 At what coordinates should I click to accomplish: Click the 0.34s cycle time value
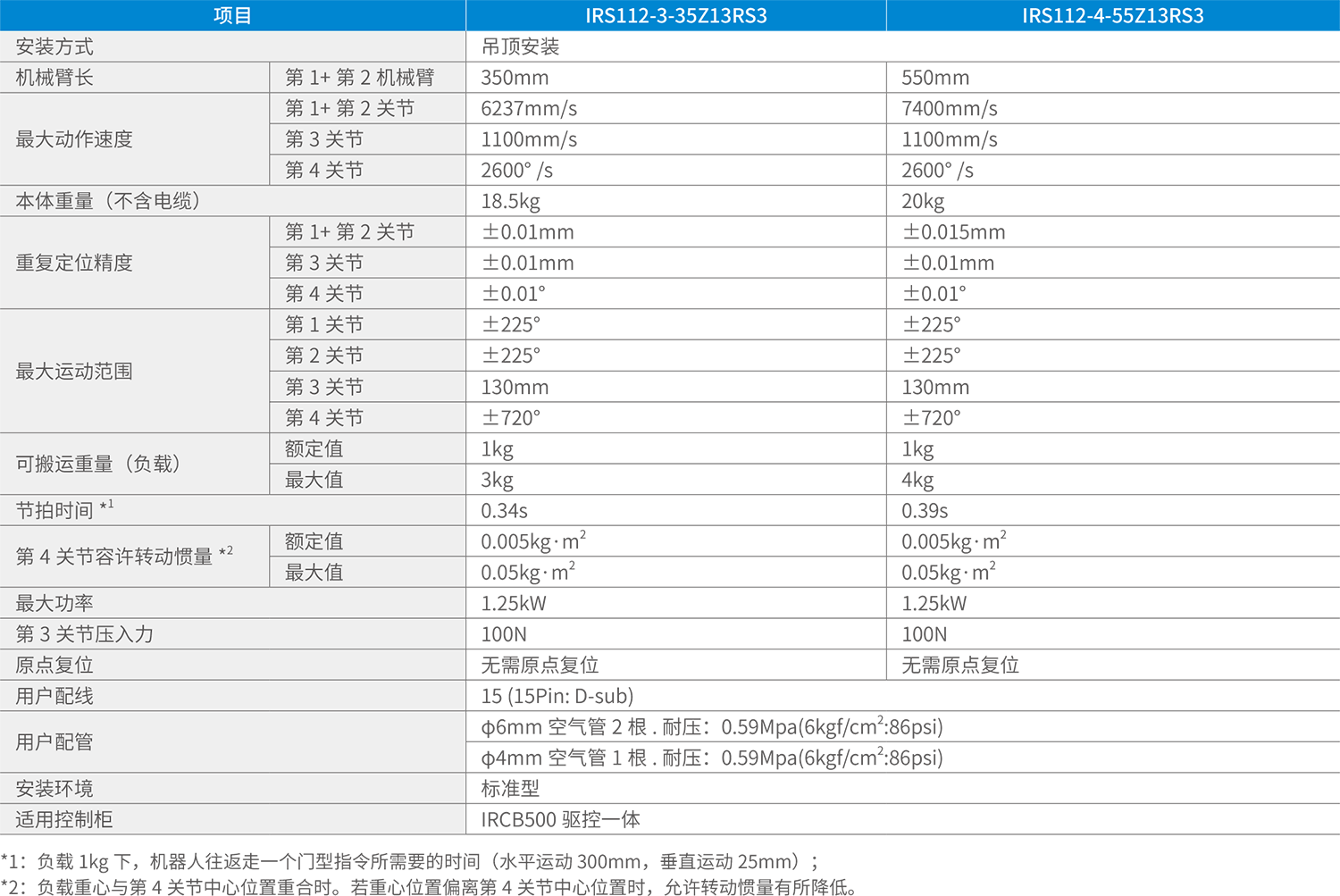click(x=505, y=511)
